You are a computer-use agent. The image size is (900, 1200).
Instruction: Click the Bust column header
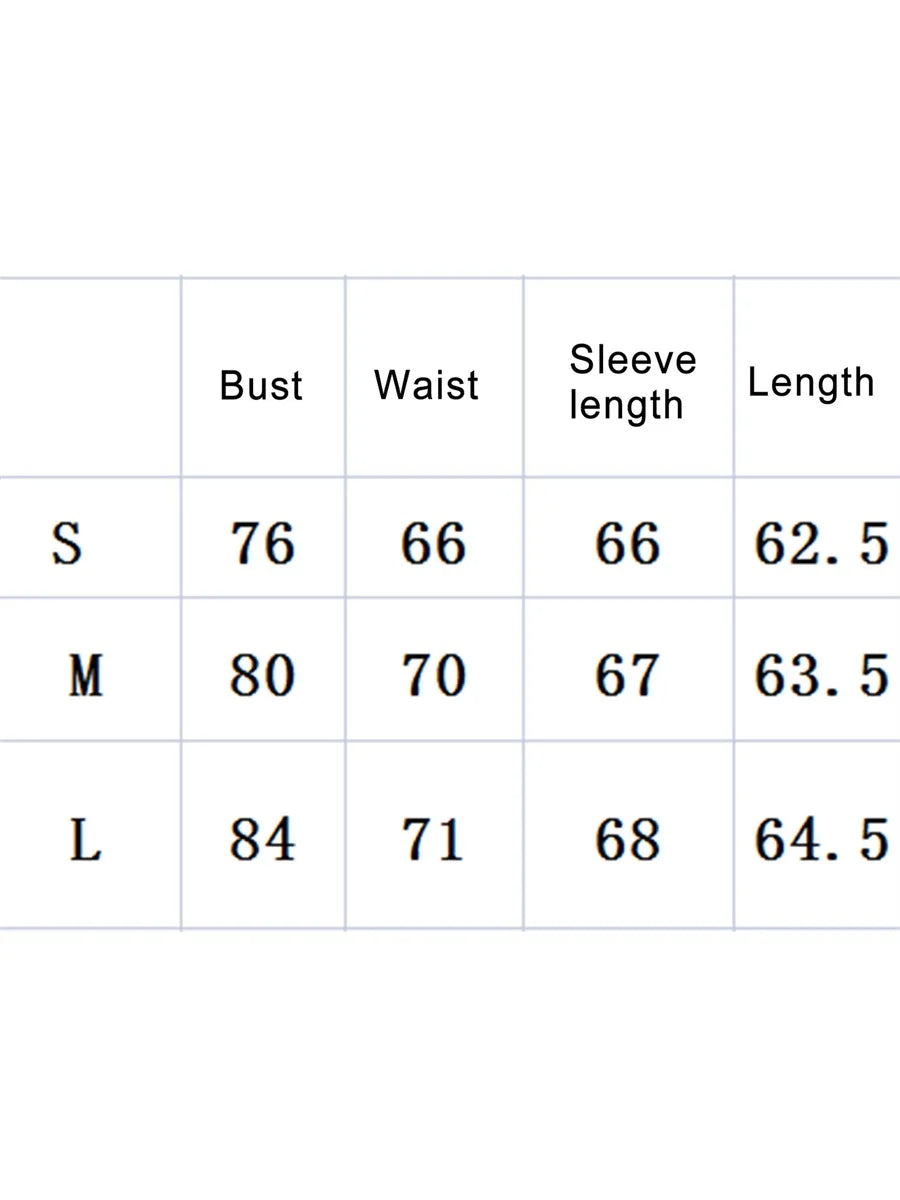tap(261, 386)
